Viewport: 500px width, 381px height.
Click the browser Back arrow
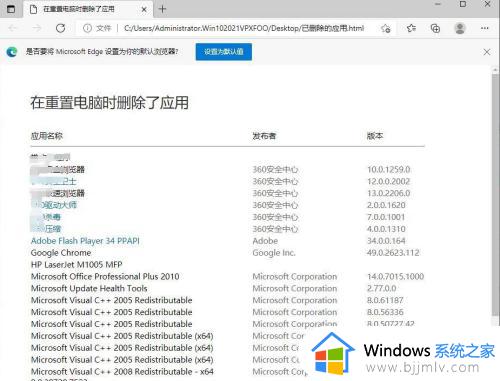tap(13, 28)
